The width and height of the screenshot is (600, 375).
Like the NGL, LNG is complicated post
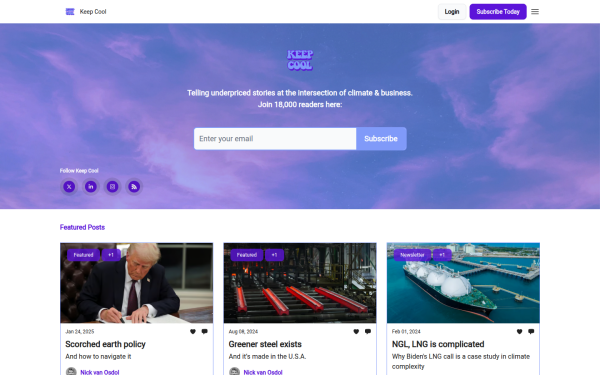point(519,331)
